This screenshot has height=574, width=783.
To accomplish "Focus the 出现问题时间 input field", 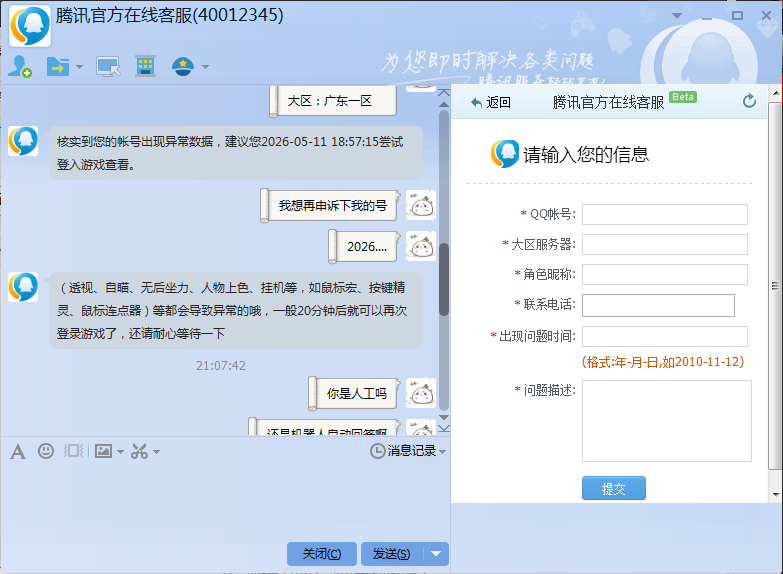I will 665,336.
